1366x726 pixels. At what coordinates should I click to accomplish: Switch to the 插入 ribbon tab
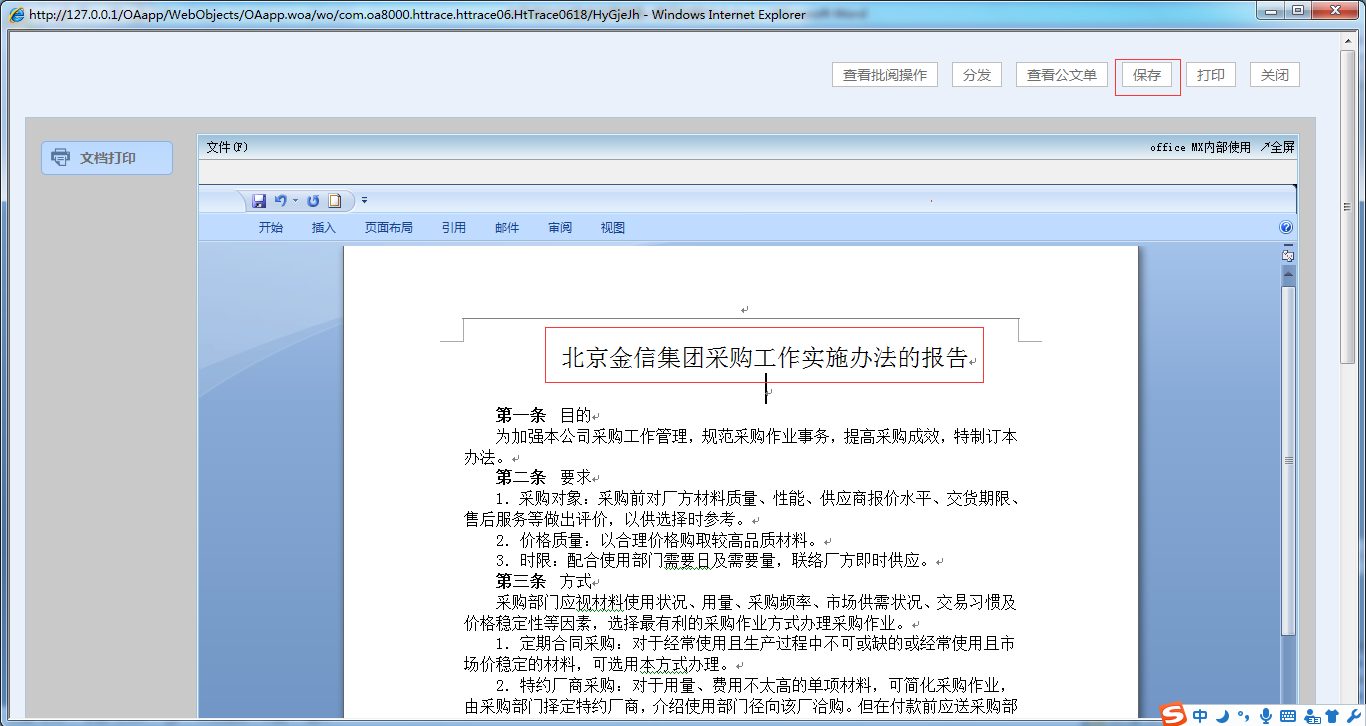coord(322,227)
